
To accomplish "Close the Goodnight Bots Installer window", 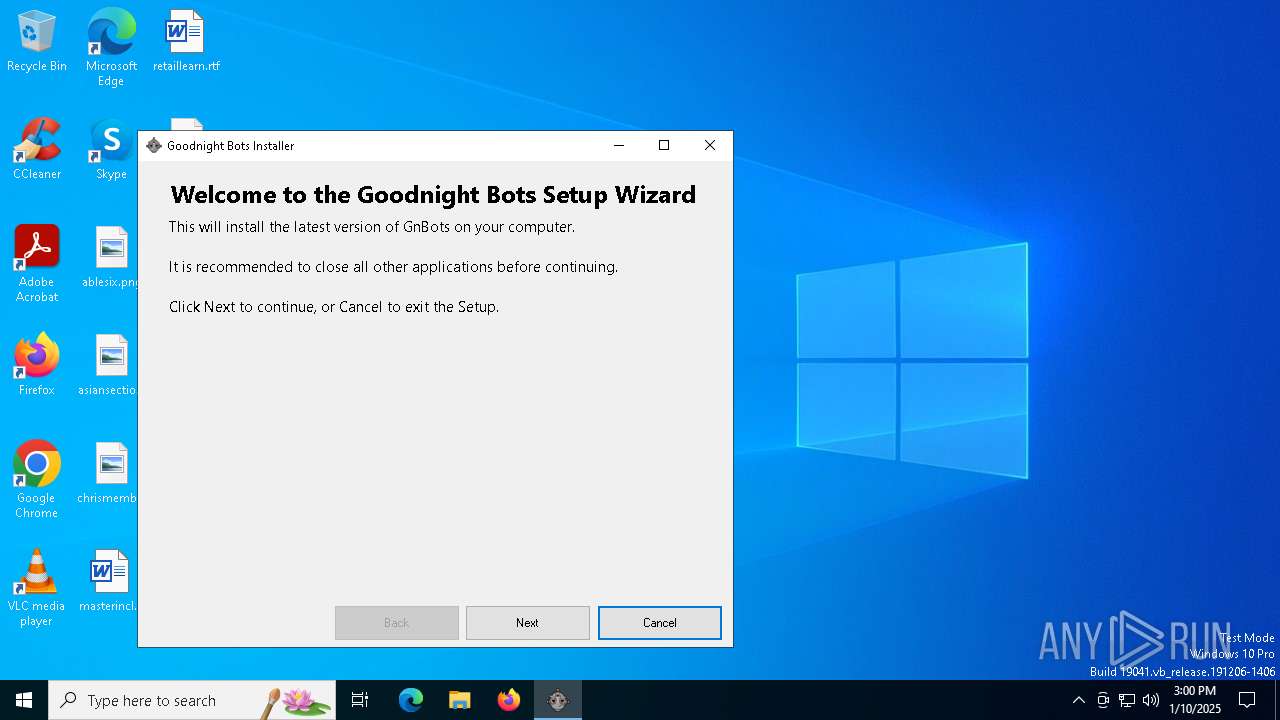I will click(710, 146).
